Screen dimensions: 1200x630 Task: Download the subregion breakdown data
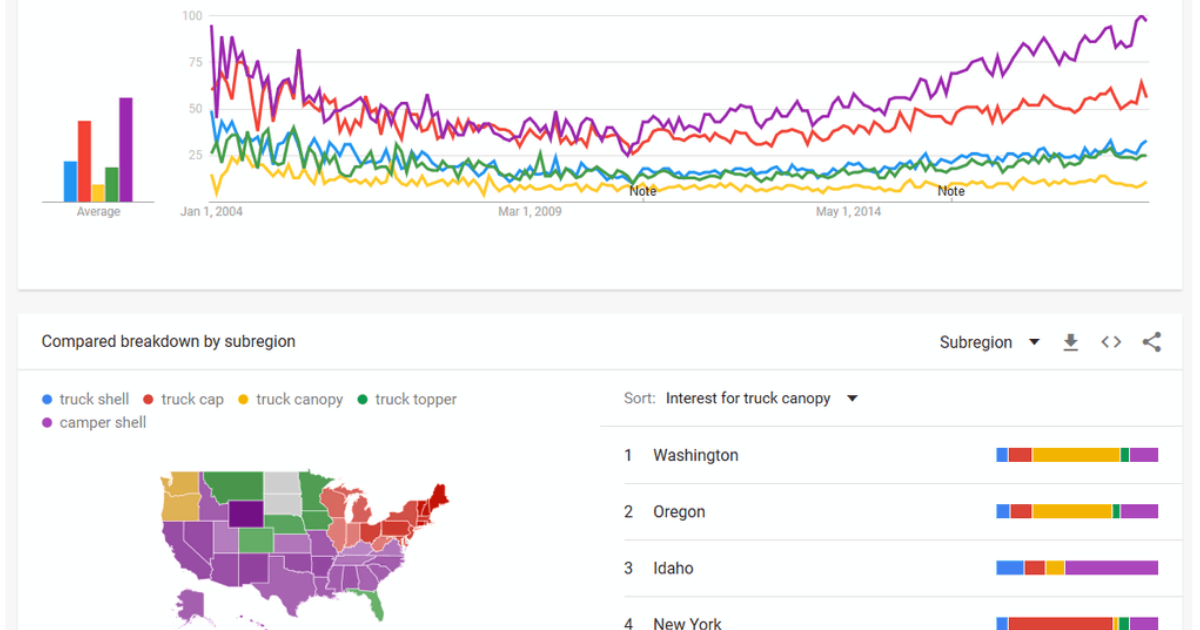[1070, 342]
